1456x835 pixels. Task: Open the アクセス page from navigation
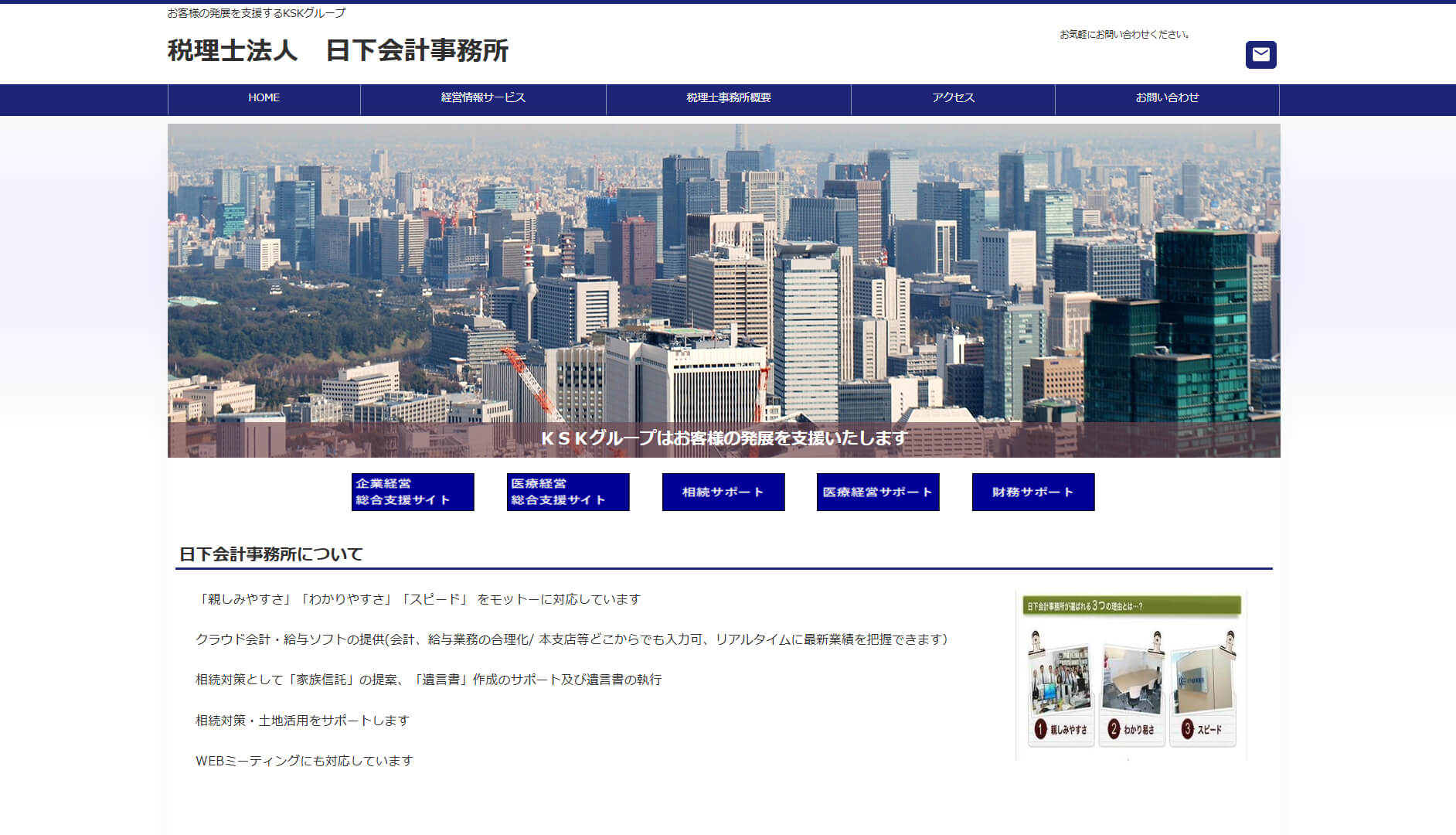click(953, 98)
